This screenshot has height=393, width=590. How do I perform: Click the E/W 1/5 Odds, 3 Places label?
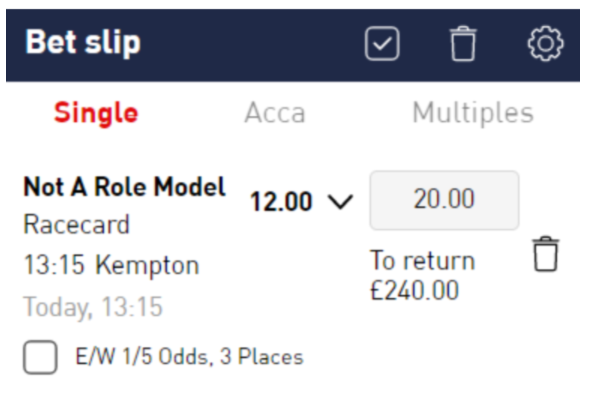189,356
